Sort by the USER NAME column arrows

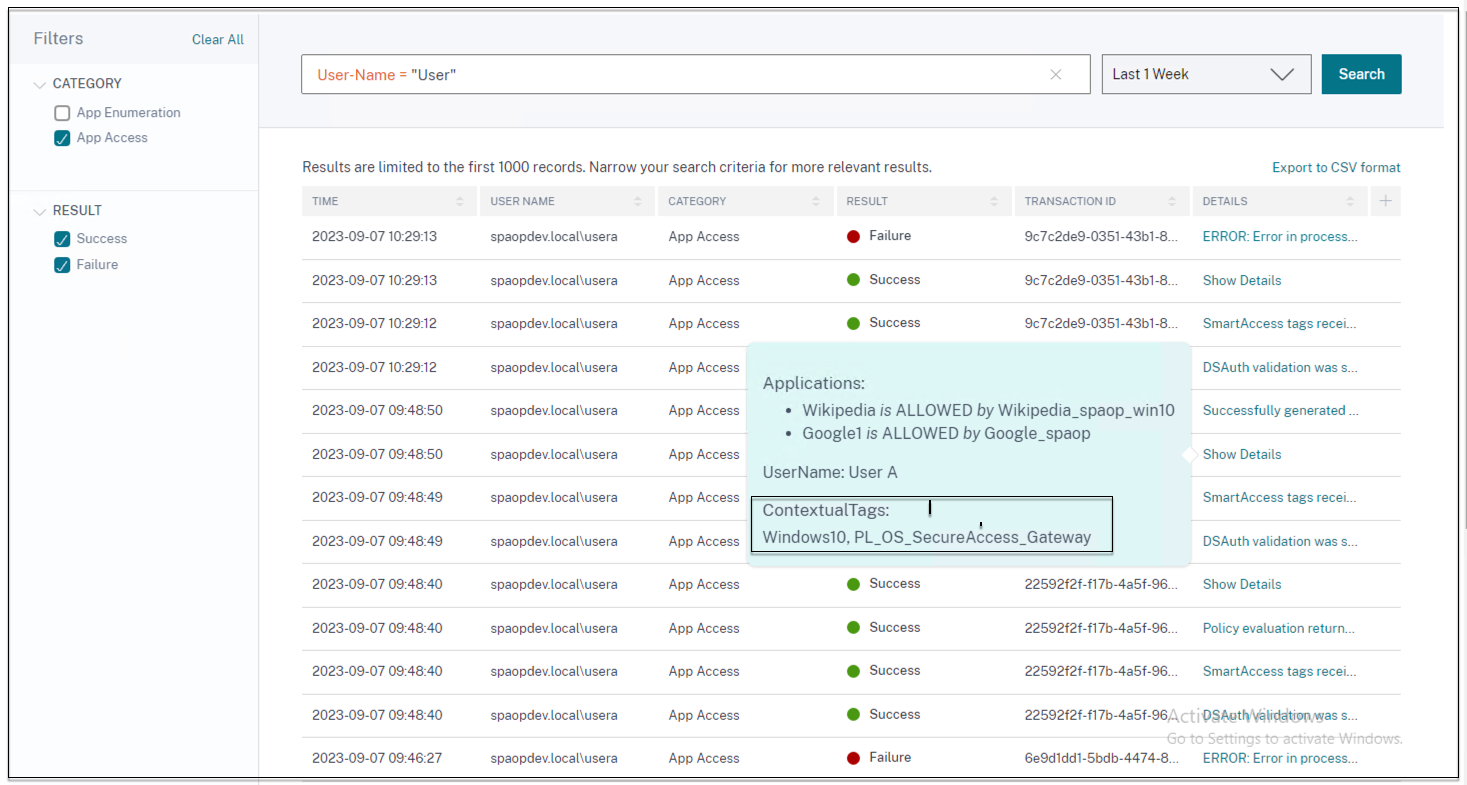point(638,201)
